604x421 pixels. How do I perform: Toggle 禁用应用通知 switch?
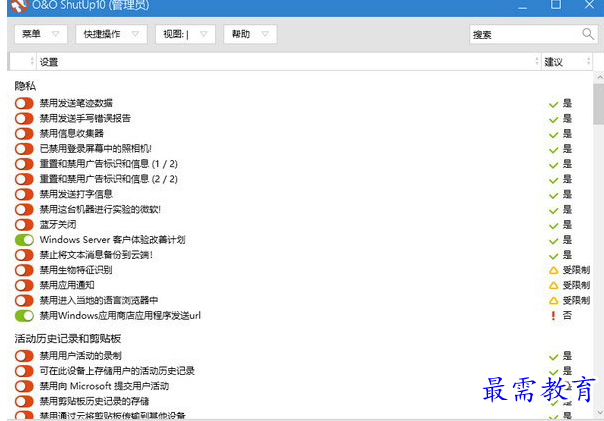tap(24, 285)
